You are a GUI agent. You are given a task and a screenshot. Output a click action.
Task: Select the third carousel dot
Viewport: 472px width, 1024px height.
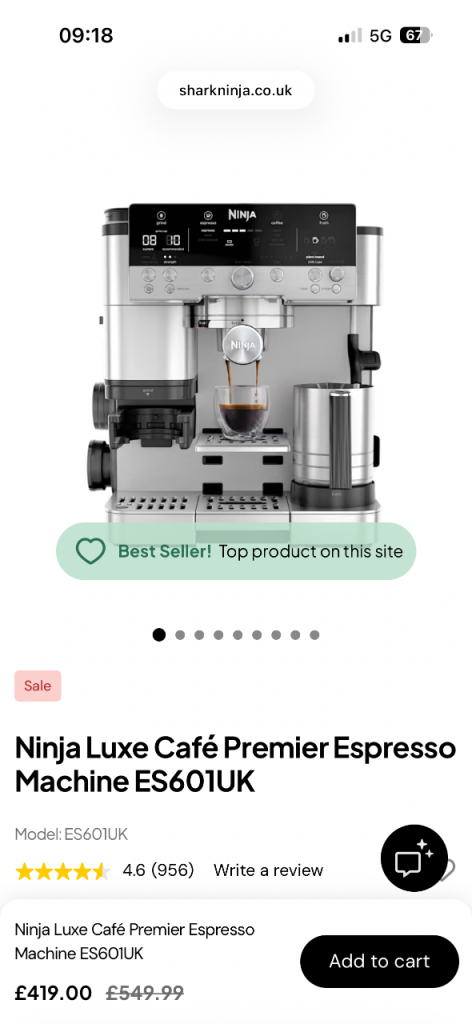pyautogui.click(x=199, y=635)
